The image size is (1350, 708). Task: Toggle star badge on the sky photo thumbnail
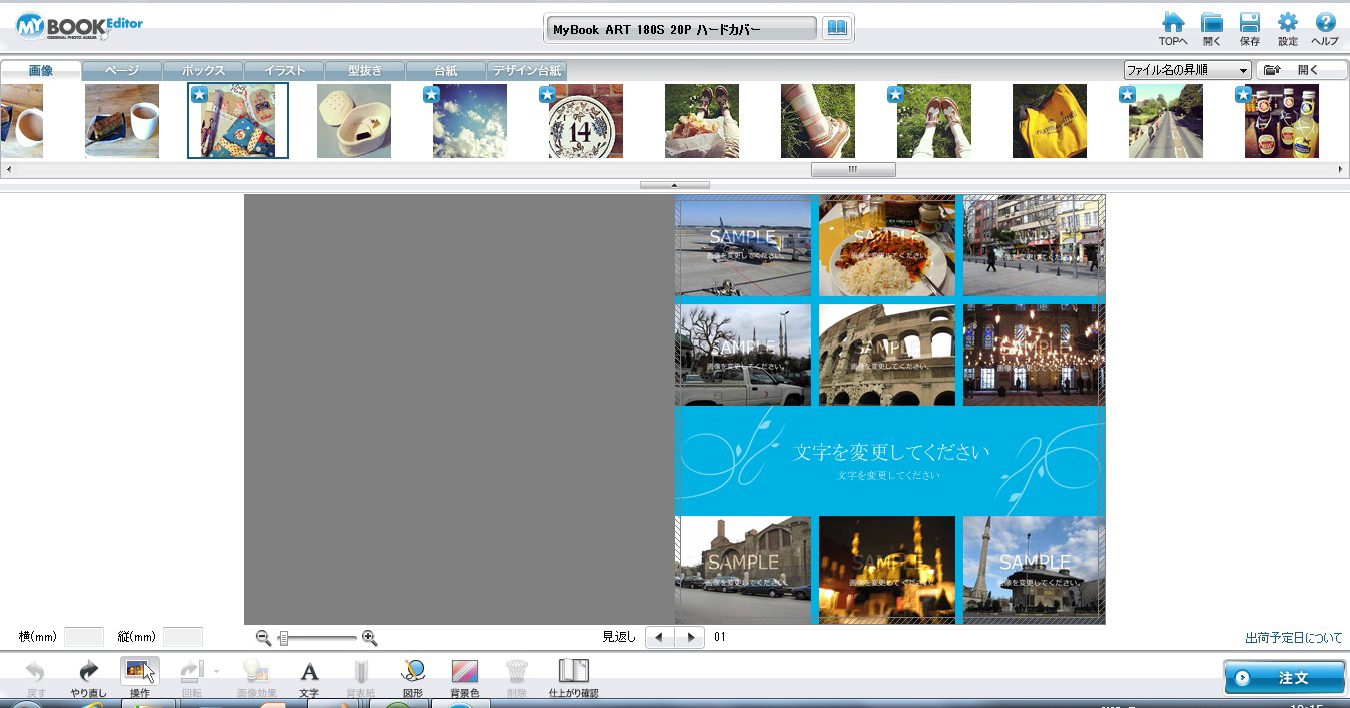[431, 94]
